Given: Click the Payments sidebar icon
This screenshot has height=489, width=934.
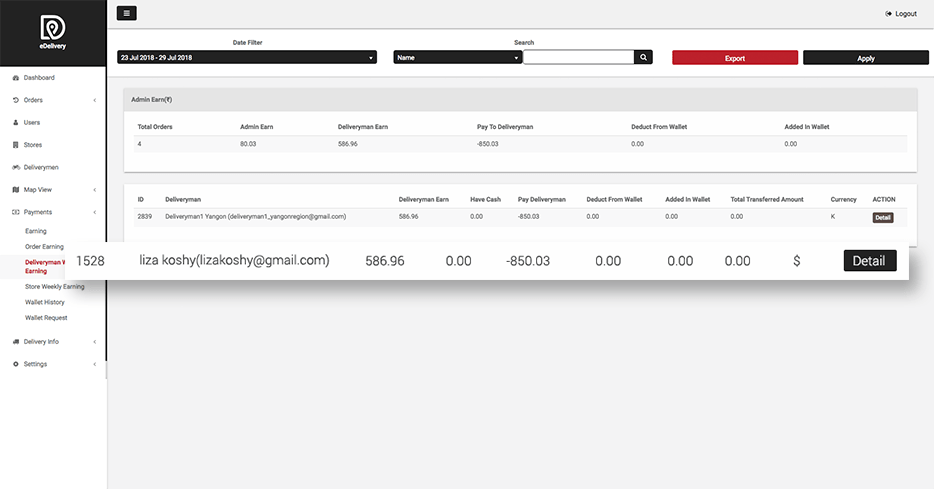Looking at the screenshot, I should 16,212.
